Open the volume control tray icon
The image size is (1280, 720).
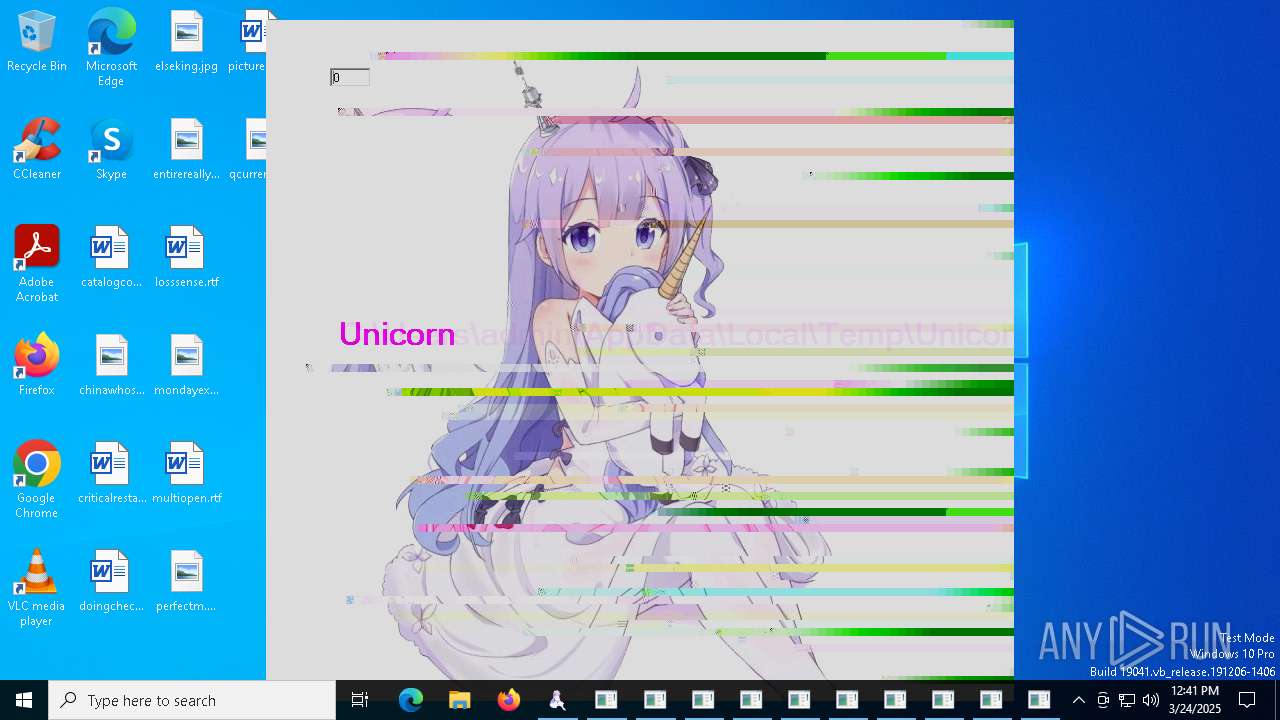click(x=1151, y=700)
